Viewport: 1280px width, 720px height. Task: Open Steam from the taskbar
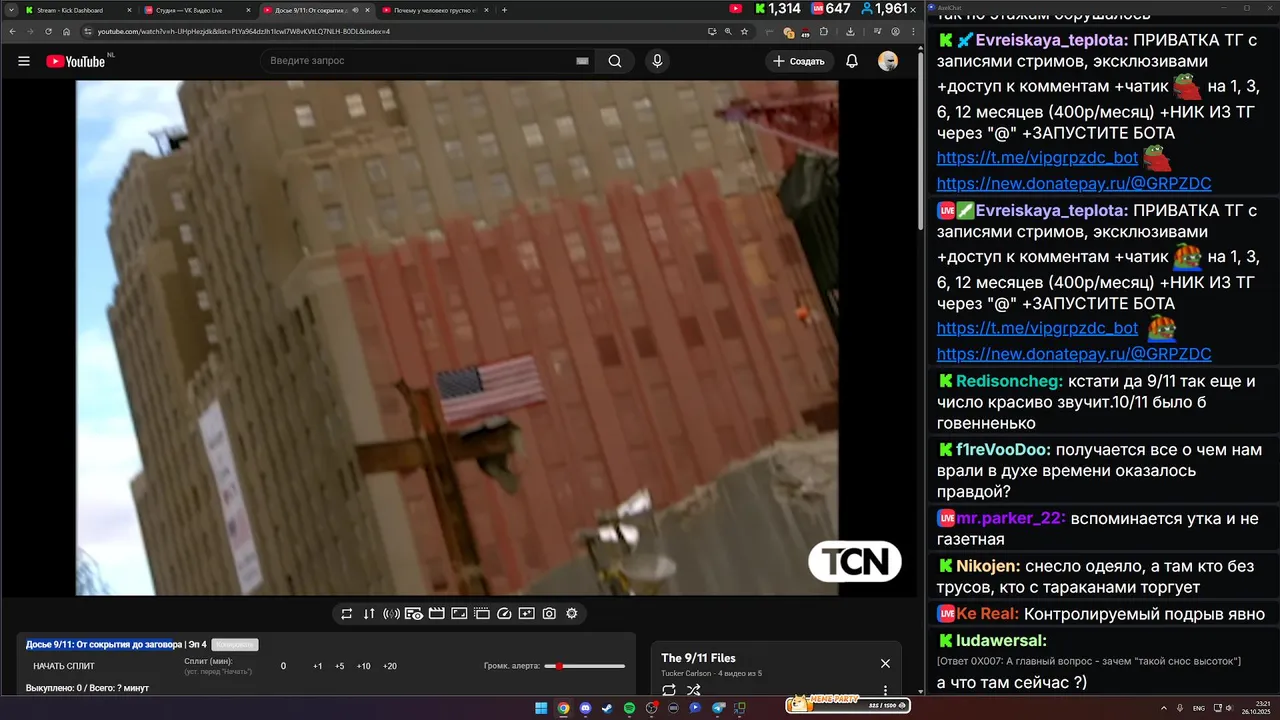coord(607,708)
